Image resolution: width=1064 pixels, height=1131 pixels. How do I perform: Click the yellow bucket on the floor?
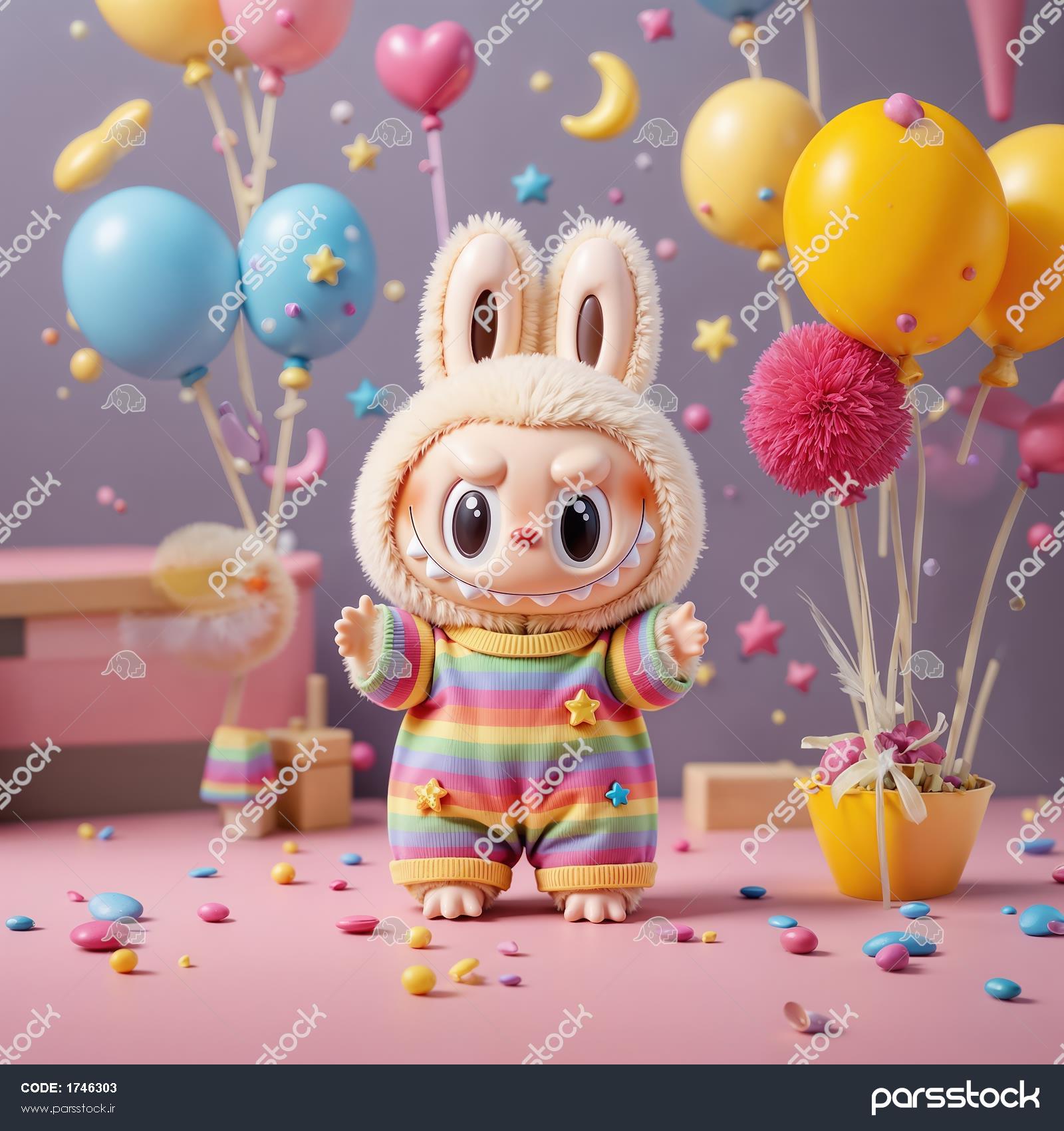[x=898, y=838]
